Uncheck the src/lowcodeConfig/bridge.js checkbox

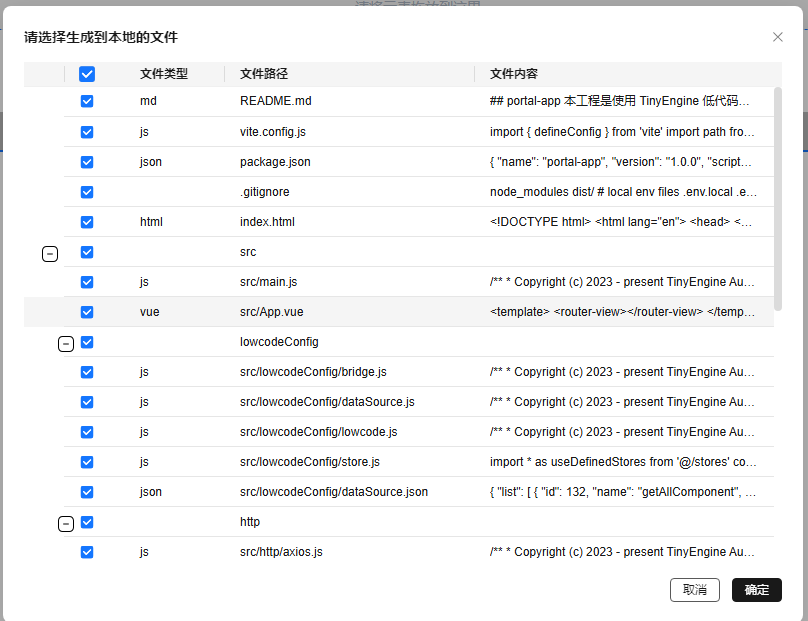point(87,372)
